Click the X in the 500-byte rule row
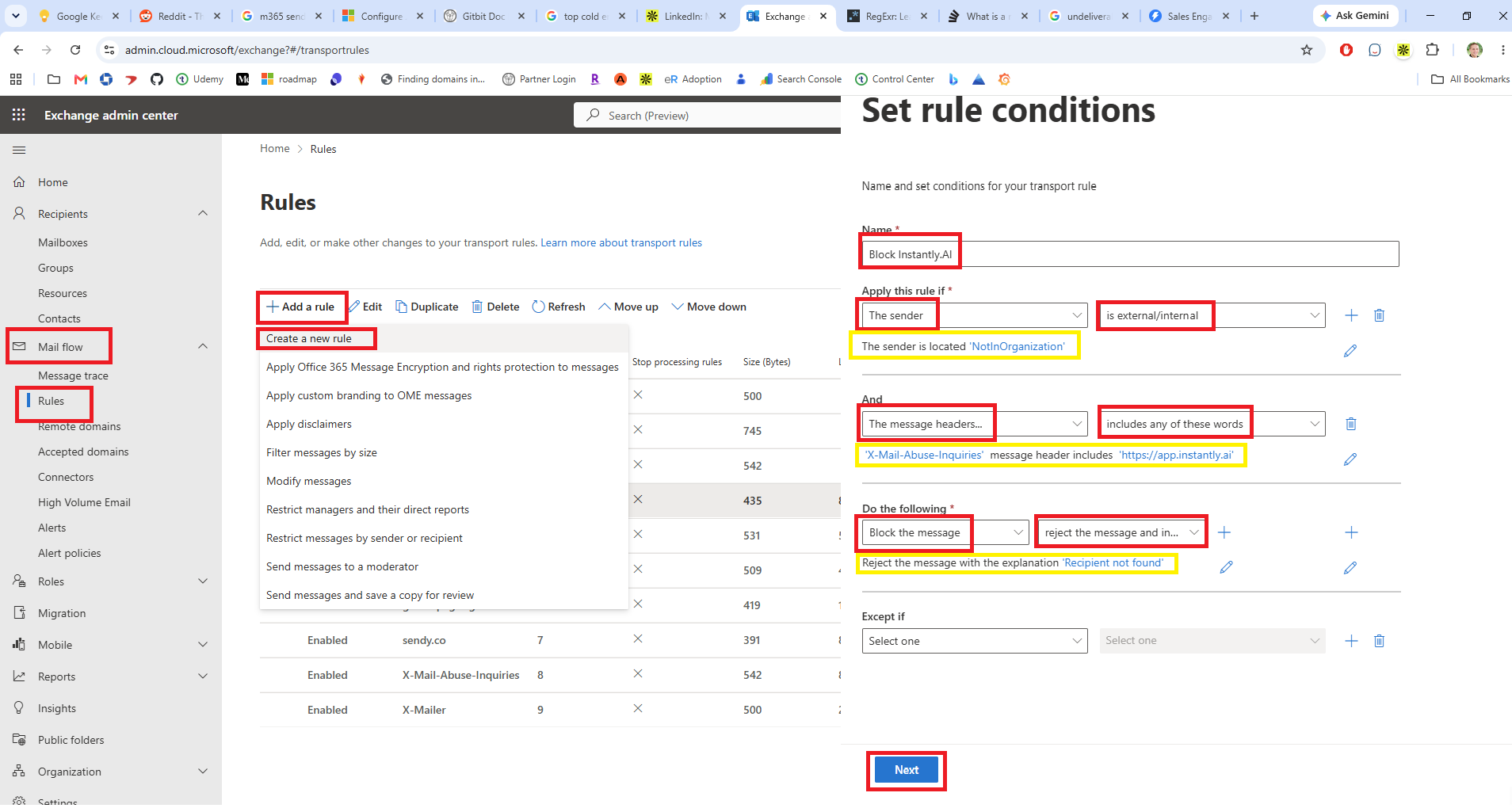This screenshot has height=808, width=1512. pos(638,394)
